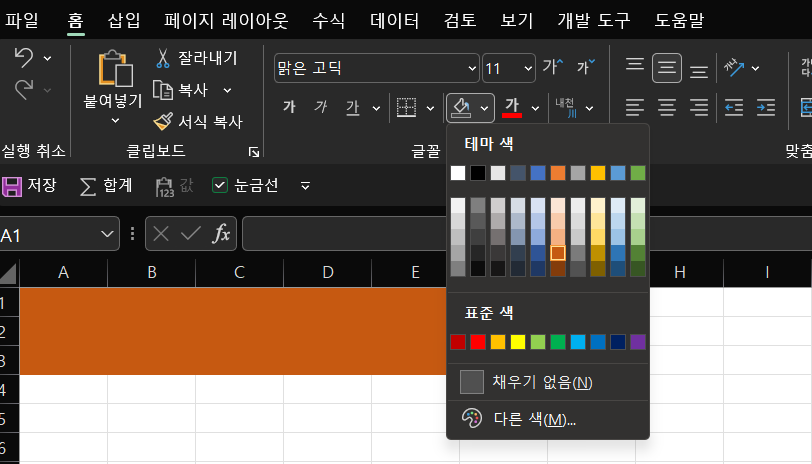Click the phonetic guide (내천) icon
Viewport: 812px width, 464px height.
566,108
